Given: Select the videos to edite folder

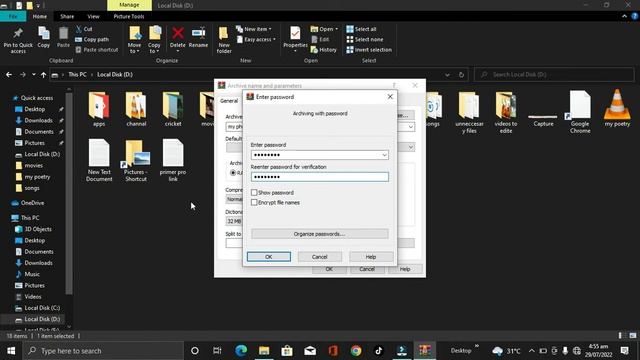Looking at the screenshot, I should click(x=506, y=112).
